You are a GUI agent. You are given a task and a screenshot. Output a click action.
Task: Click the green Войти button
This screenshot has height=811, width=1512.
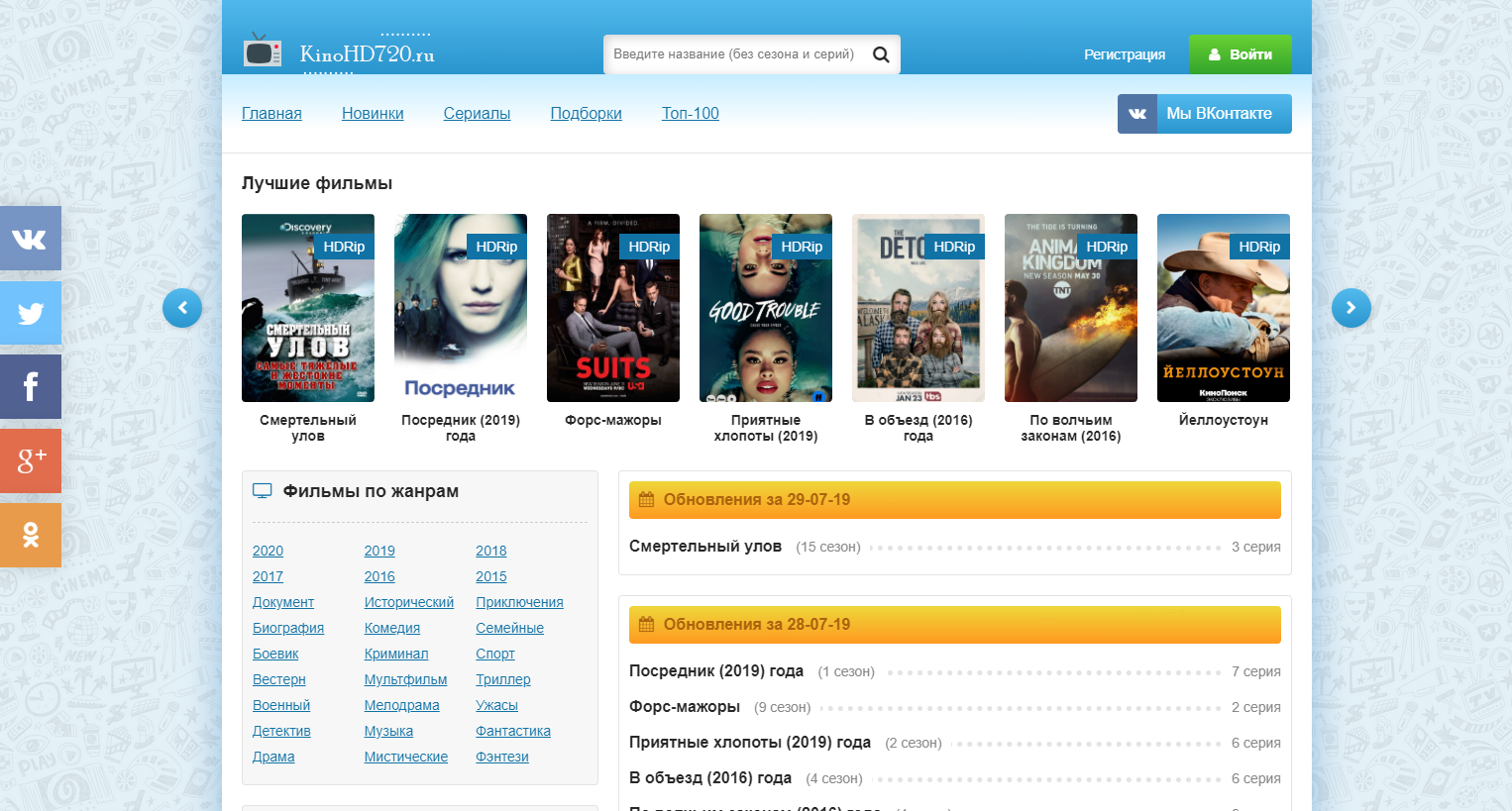(x=1241, y=54)
